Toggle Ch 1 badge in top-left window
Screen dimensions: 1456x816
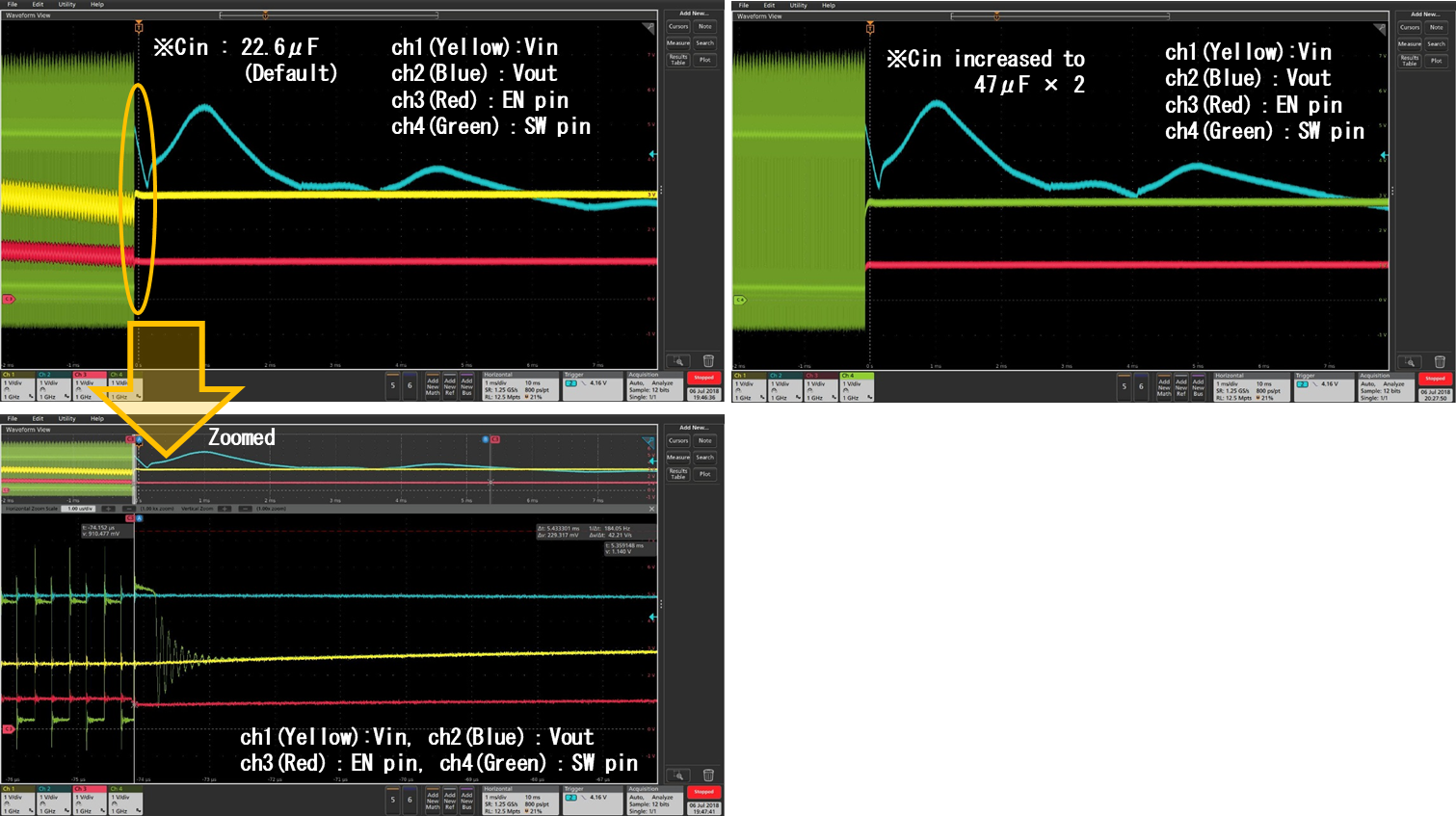[18, 386]
